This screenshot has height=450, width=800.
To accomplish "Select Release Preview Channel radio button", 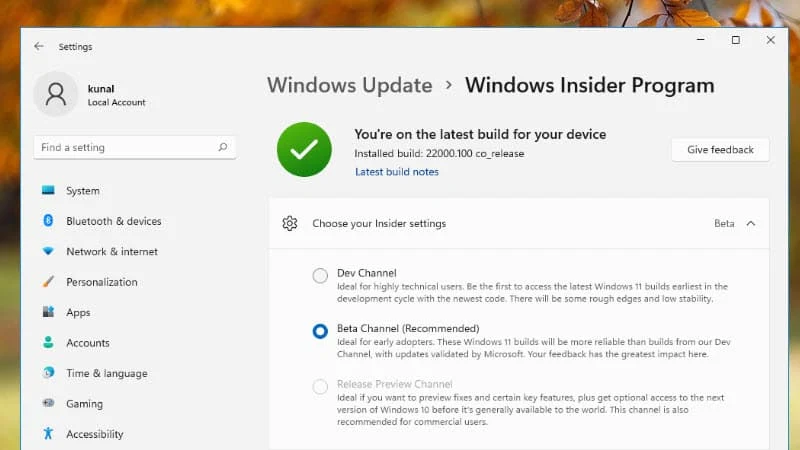I will 320,386.
